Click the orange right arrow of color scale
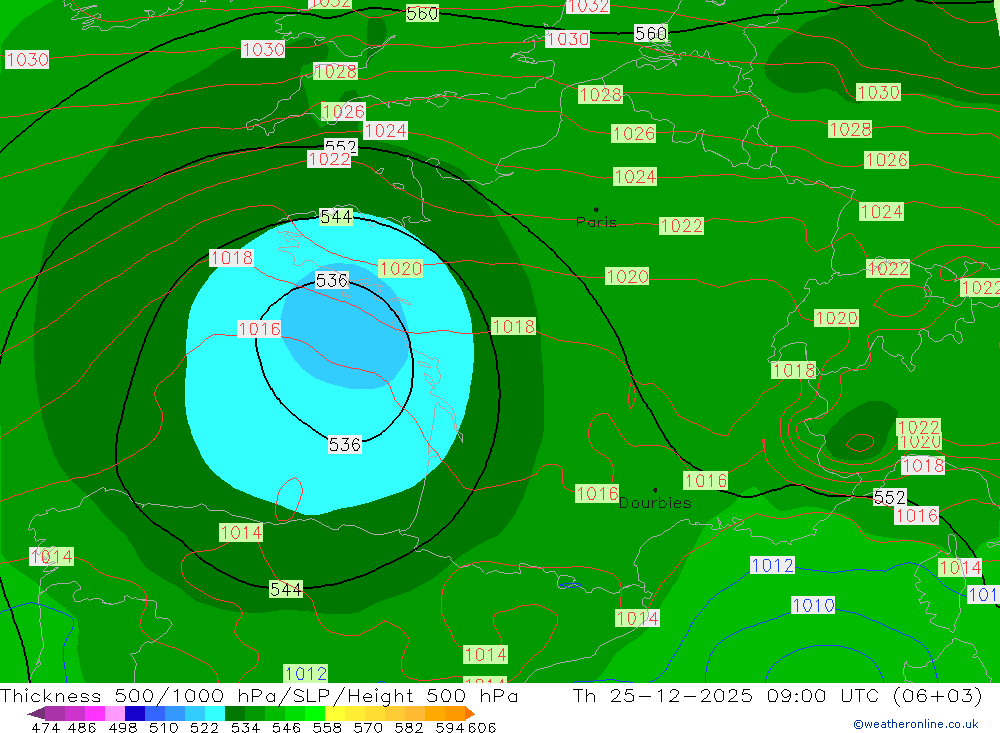The image size is (1000, 733). click(x=468, y=714)
